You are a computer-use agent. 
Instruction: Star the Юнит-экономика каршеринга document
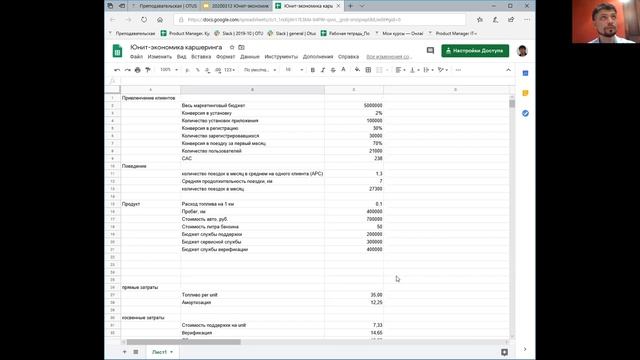[x=232, y=47]
